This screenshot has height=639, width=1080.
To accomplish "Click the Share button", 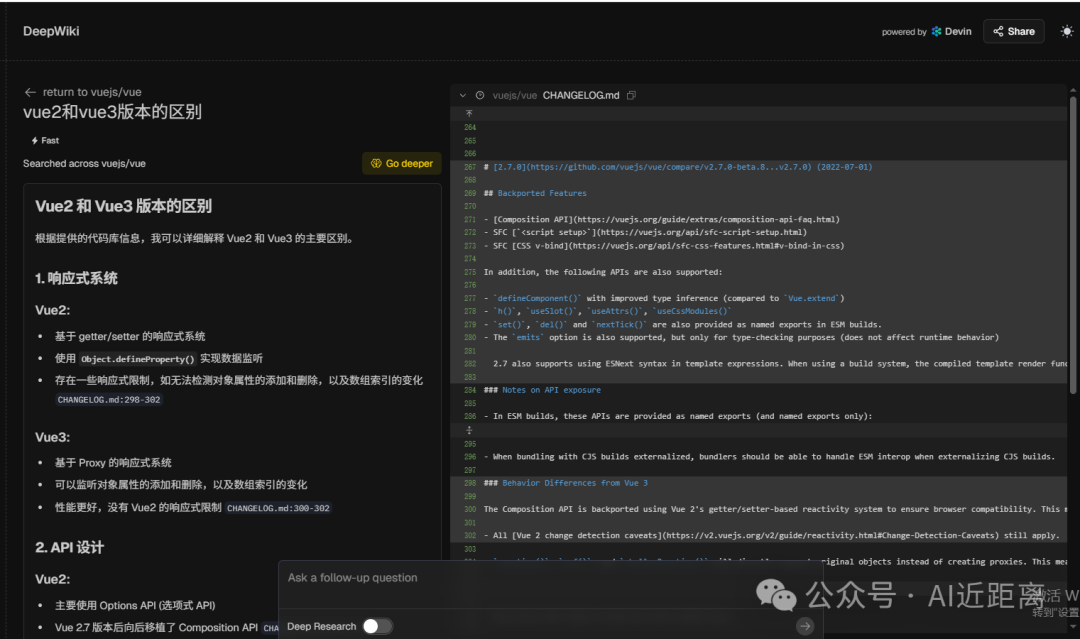I will click(x=1013, y=32).
